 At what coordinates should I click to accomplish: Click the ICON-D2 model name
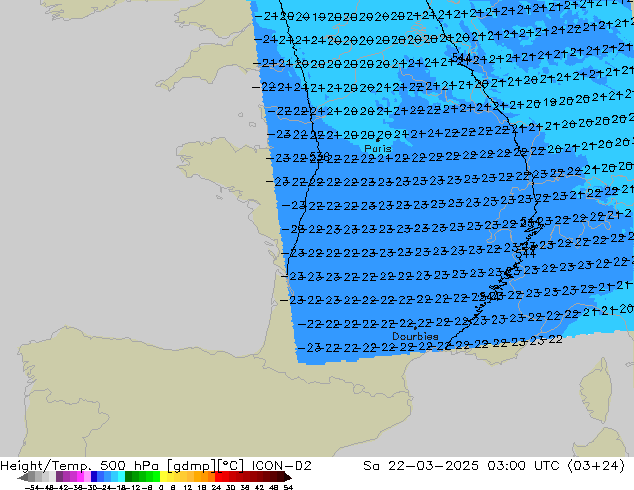281,466
